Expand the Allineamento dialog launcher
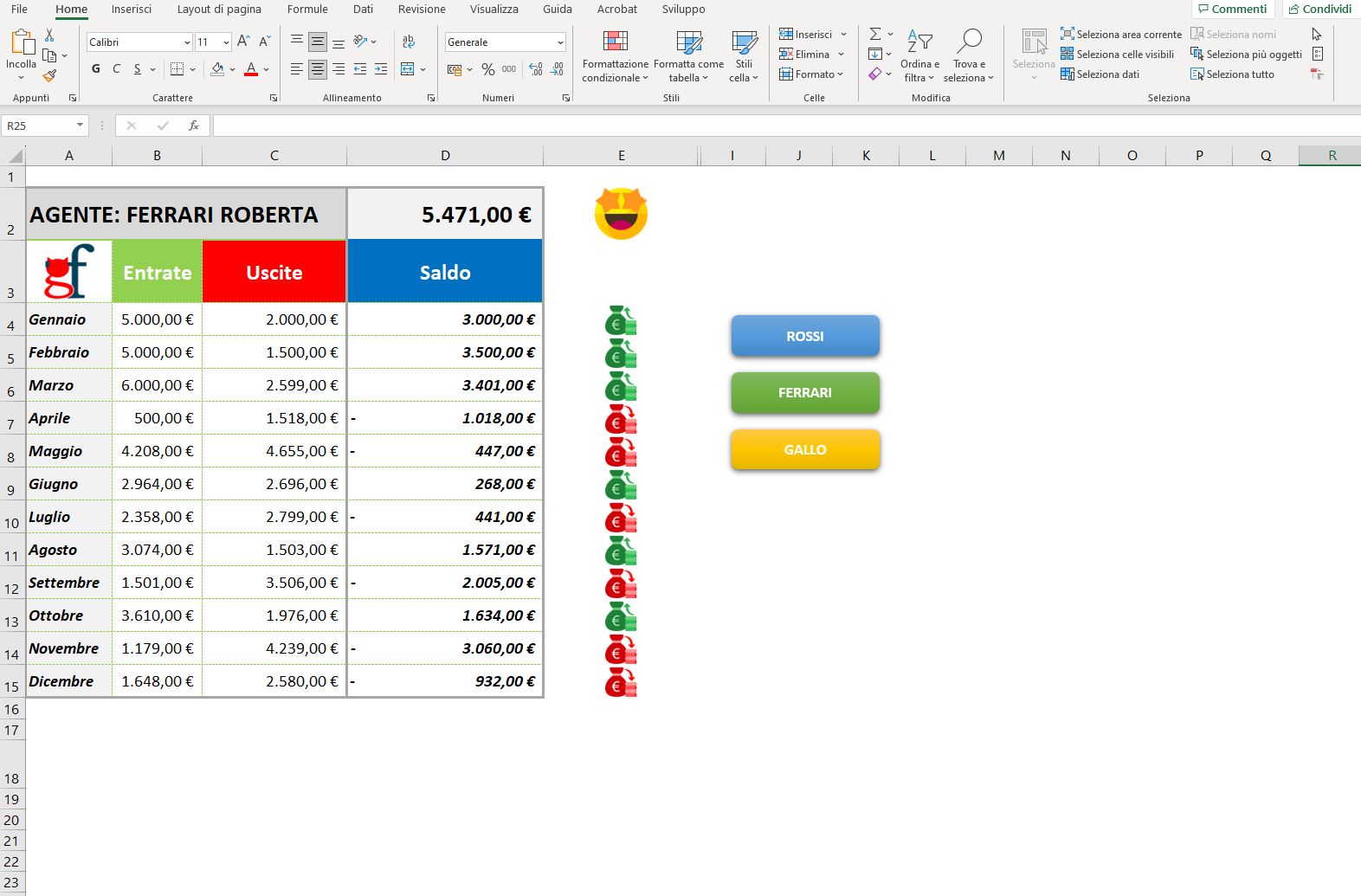This screenshot has height=896, width=1361. point(431,98)
